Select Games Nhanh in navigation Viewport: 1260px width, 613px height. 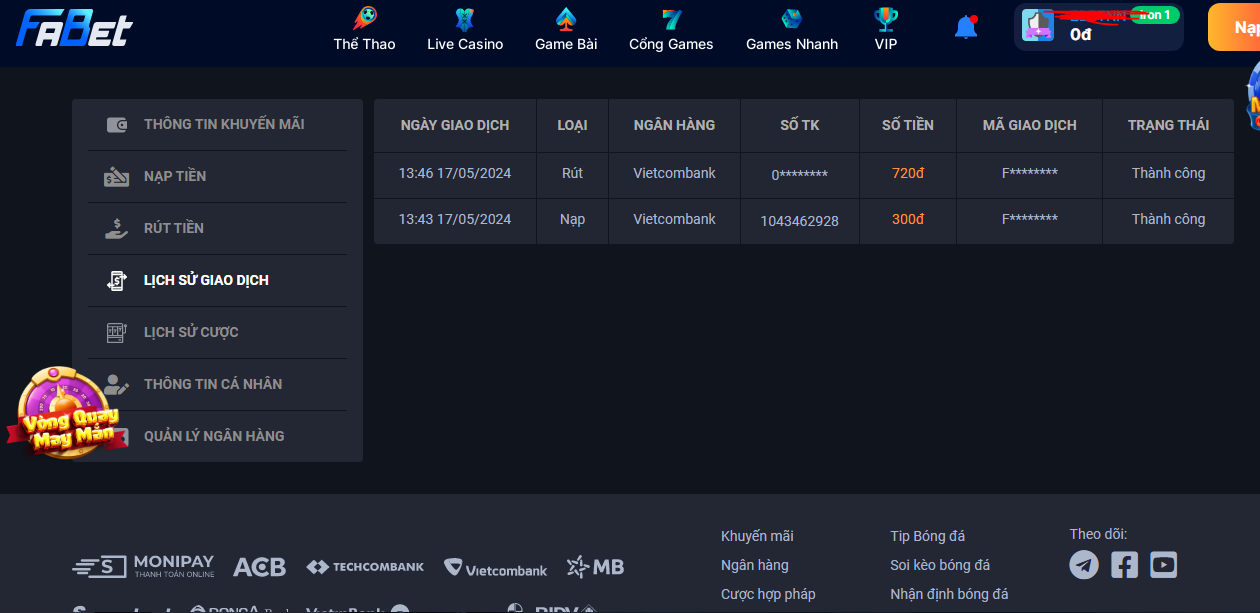(x=792, y=30)
